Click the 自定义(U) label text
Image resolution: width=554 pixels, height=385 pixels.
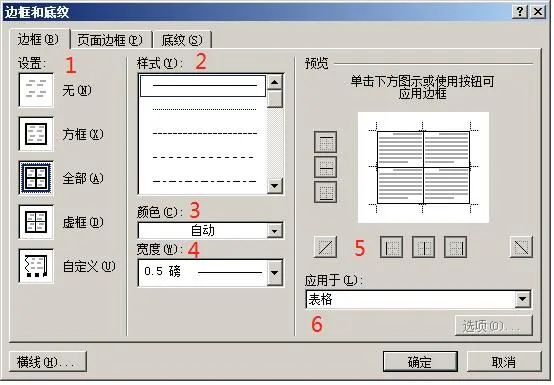click(x=89, y=266)
